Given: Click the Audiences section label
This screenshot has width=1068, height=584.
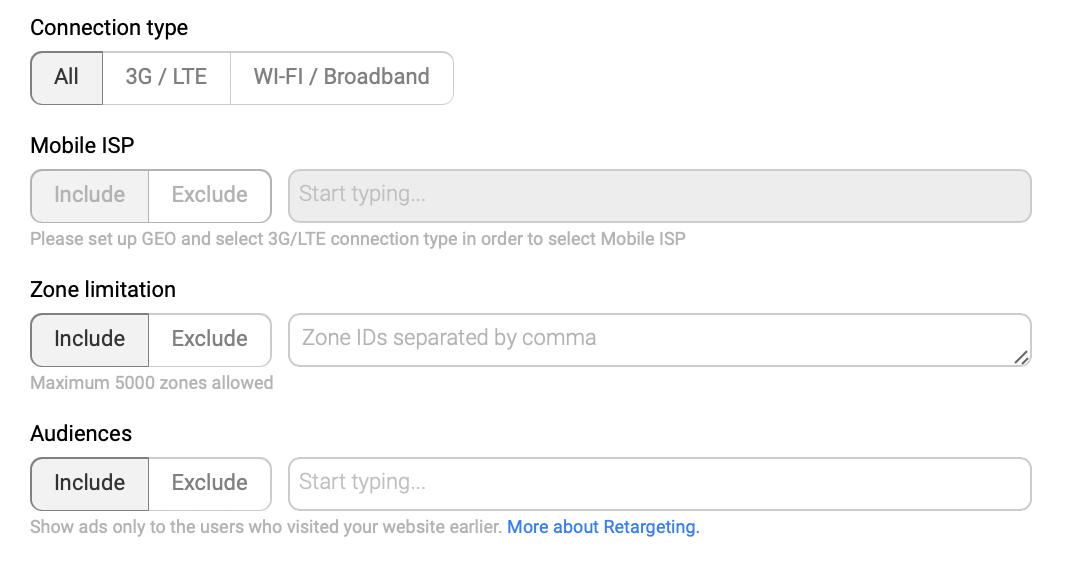Looking at the screenshot, I should pyautogui.click(x=81, y=434).
